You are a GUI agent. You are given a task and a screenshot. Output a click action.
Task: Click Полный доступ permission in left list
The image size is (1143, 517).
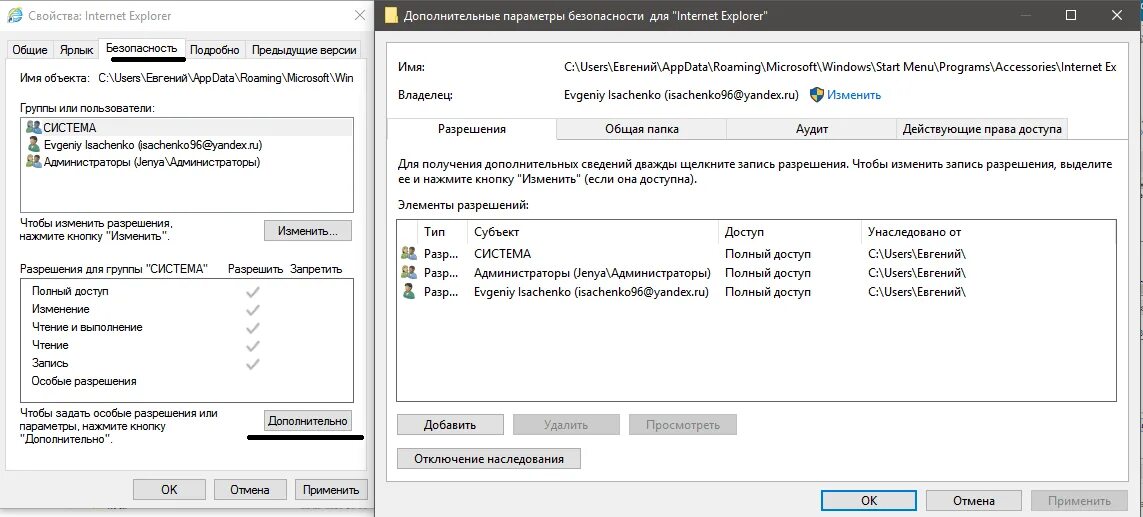[70, 291]
